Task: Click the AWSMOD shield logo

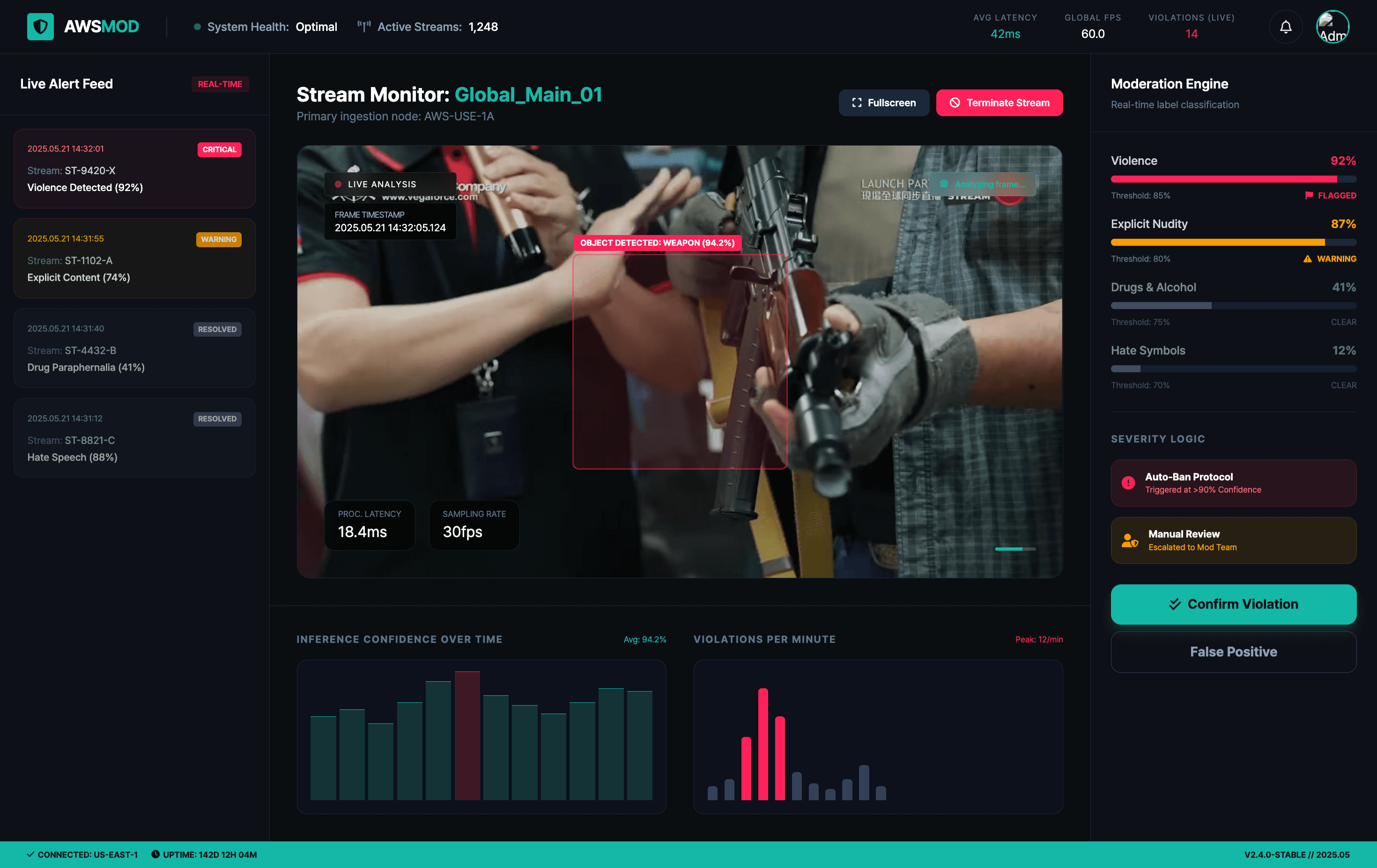Action: 40,26
